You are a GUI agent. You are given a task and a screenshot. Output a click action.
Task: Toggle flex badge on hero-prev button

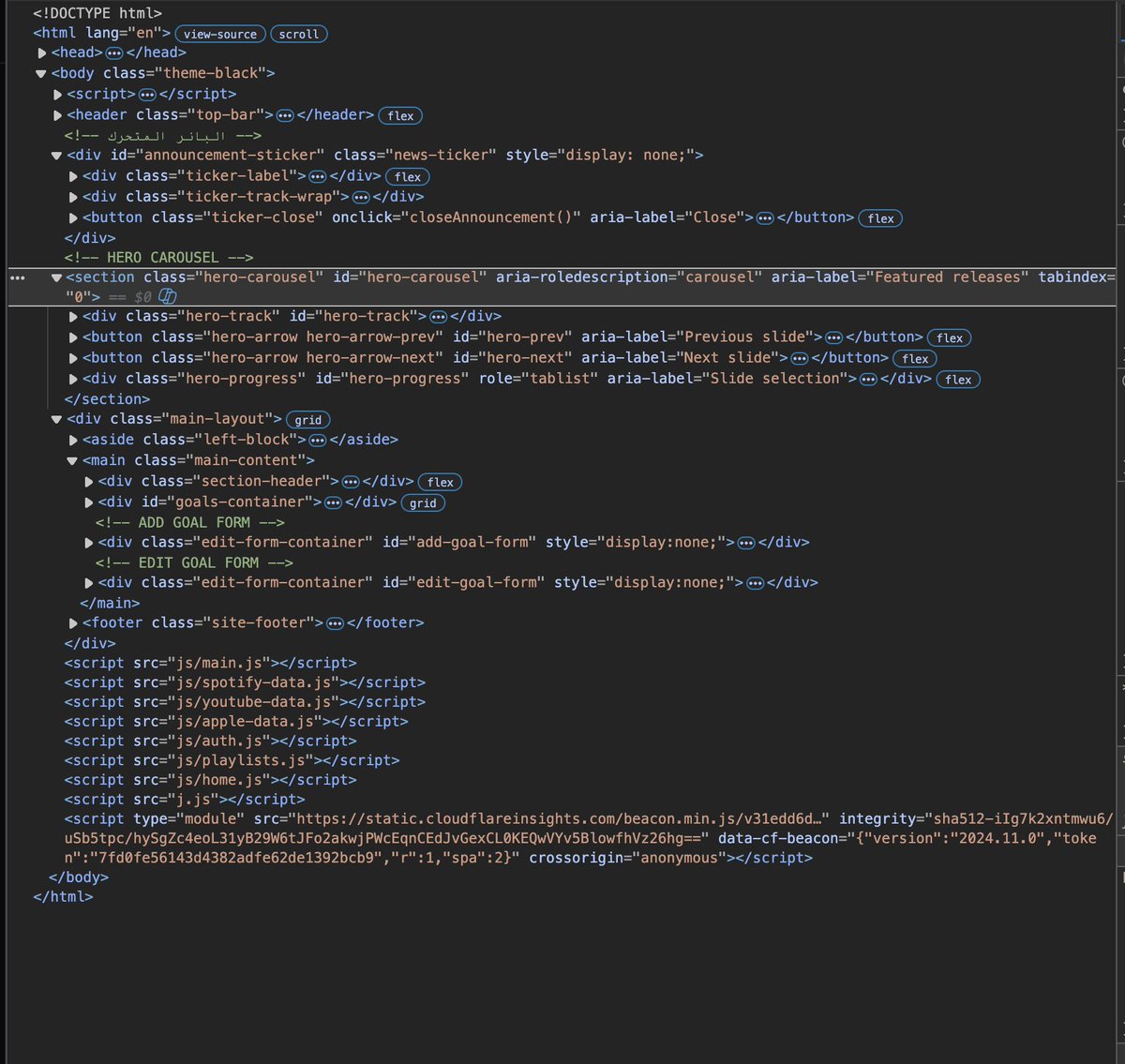tap(950, 337)
